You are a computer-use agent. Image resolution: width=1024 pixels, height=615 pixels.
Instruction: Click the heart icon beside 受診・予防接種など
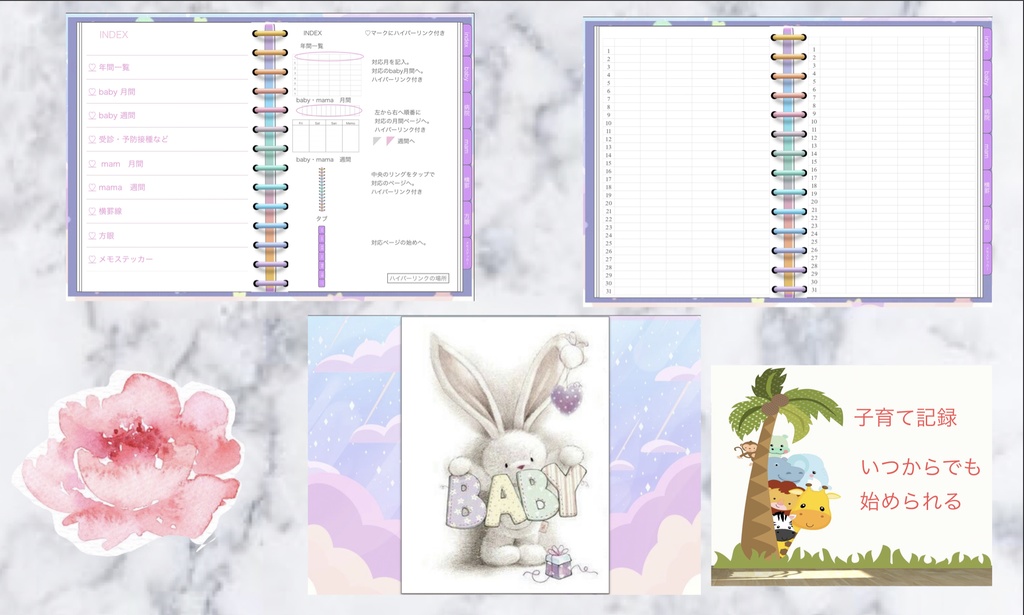click(92, 139)
